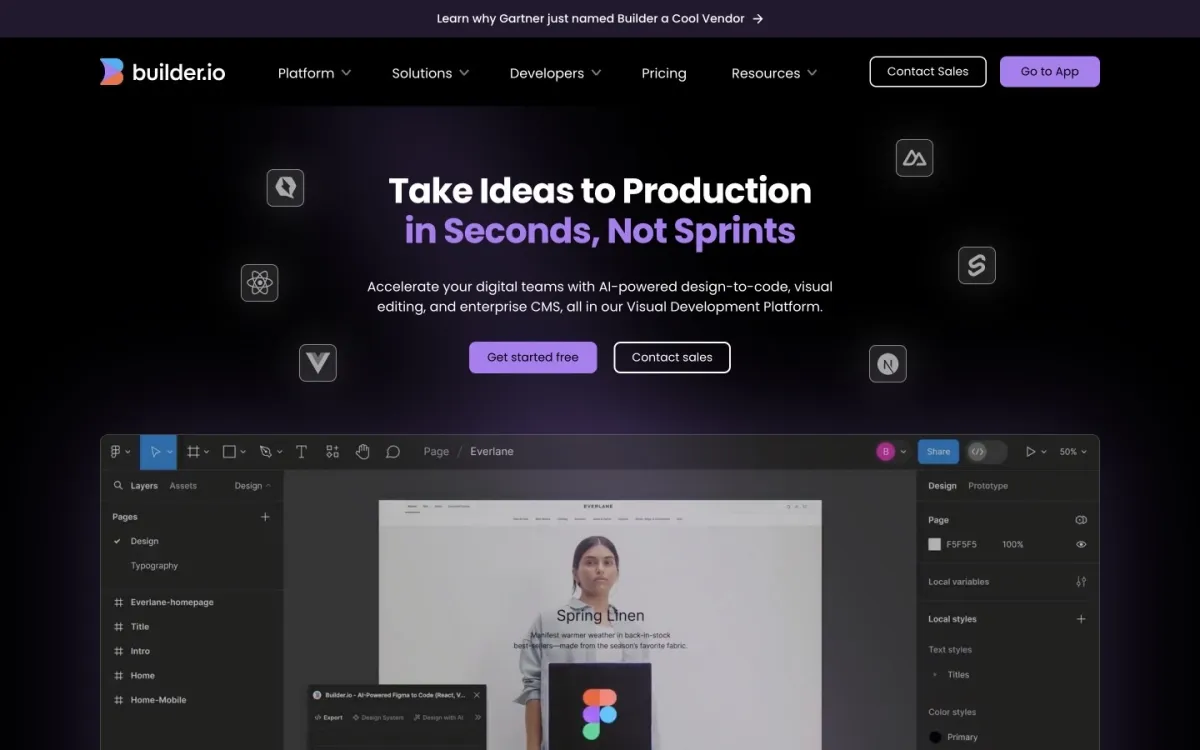Screen dimensions: 1200x750
Task: Select the Text tool
Action: click(301, 451)
